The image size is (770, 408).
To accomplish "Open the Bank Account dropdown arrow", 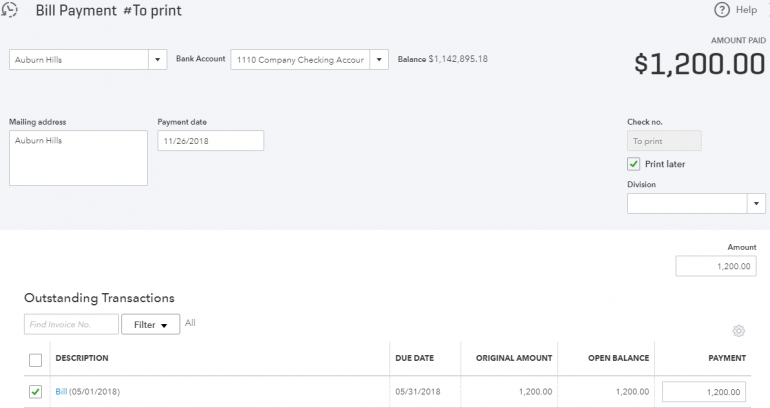I will [379, 60].
